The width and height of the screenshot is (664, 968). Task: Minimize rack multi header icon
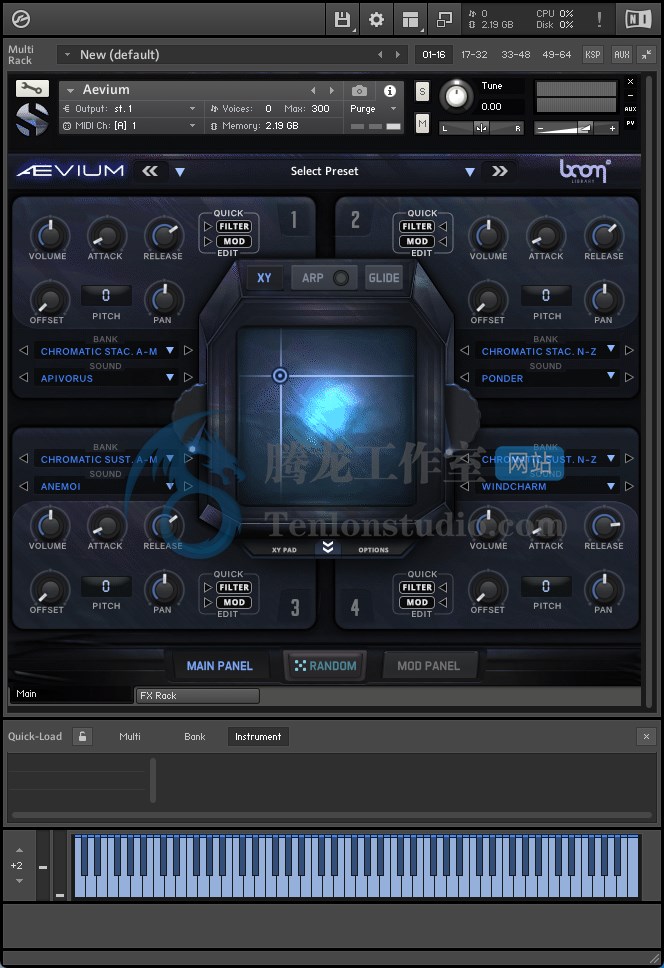click(646, 54)
